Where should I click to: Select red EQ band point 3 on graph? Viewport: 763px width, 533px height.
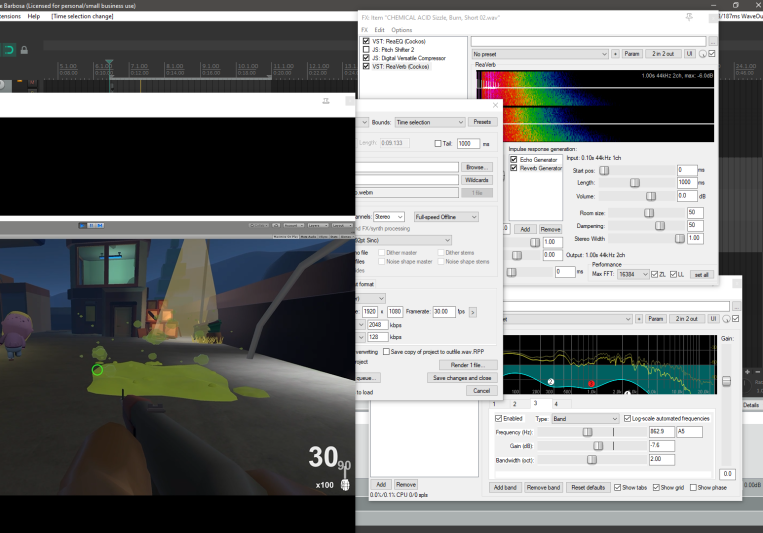591,384
